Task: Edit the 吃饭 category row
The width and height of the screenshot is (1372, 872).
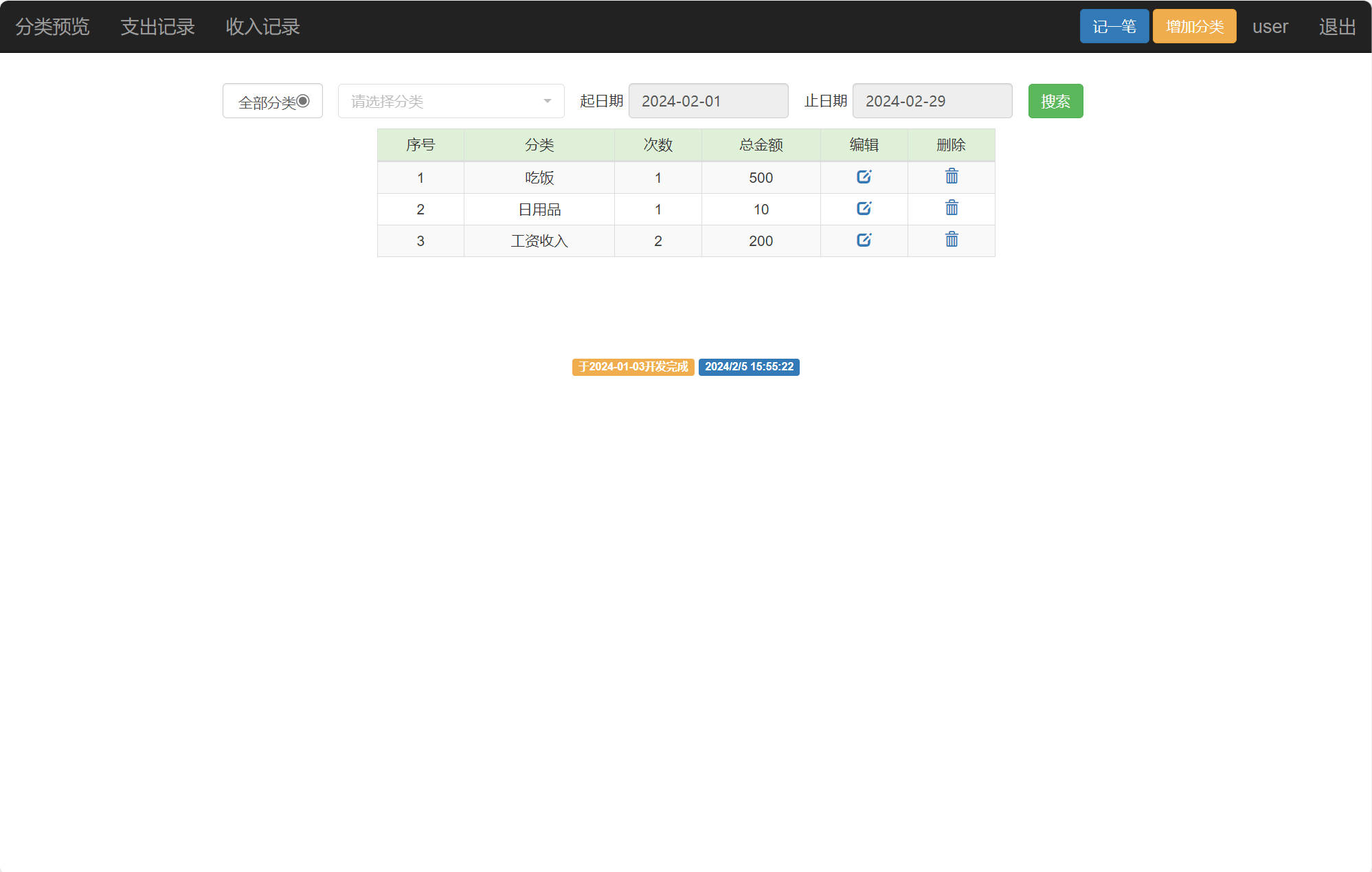Action: (864, 177)
